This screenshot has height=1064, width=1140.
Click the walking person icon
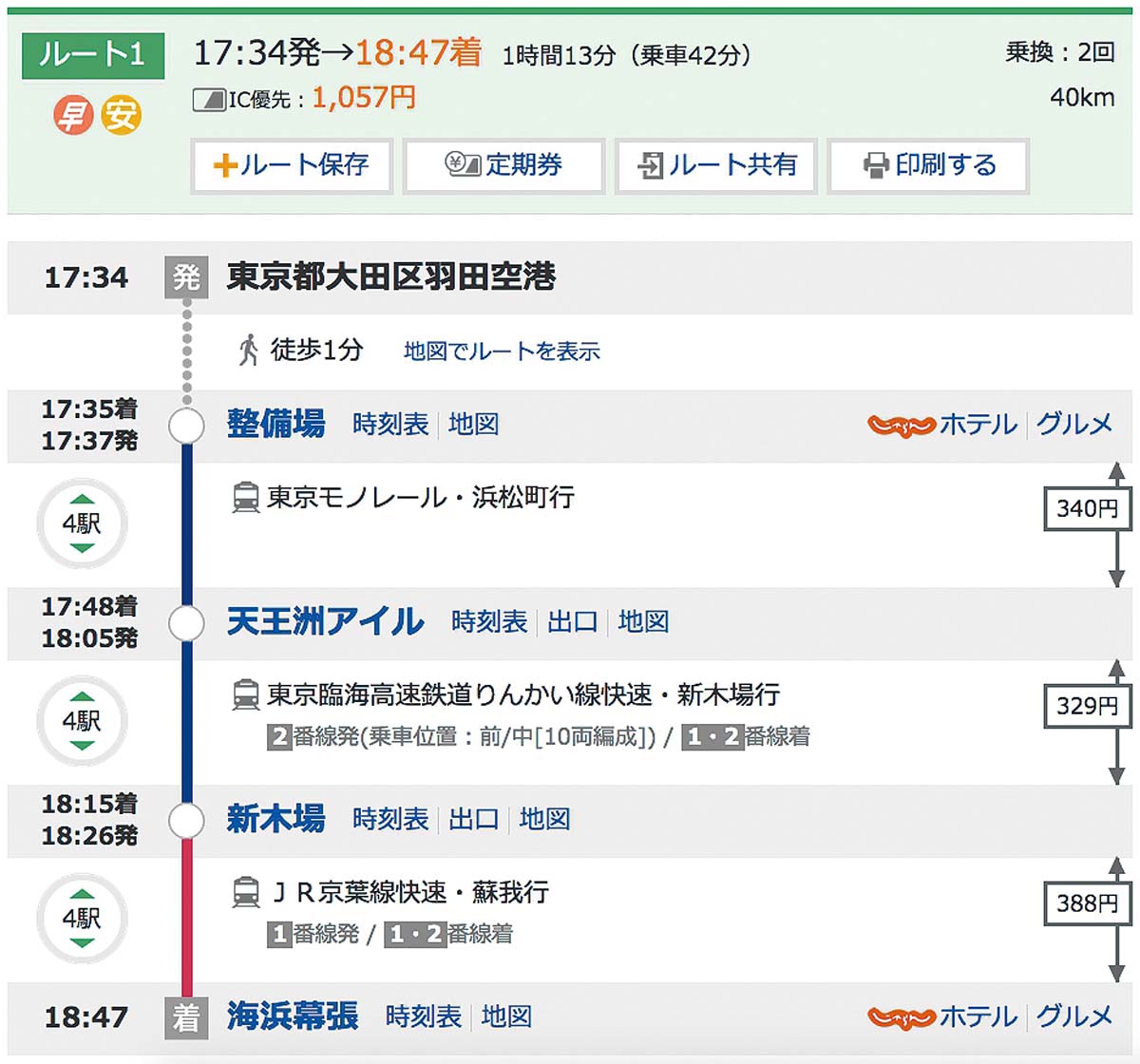point(249,350)
